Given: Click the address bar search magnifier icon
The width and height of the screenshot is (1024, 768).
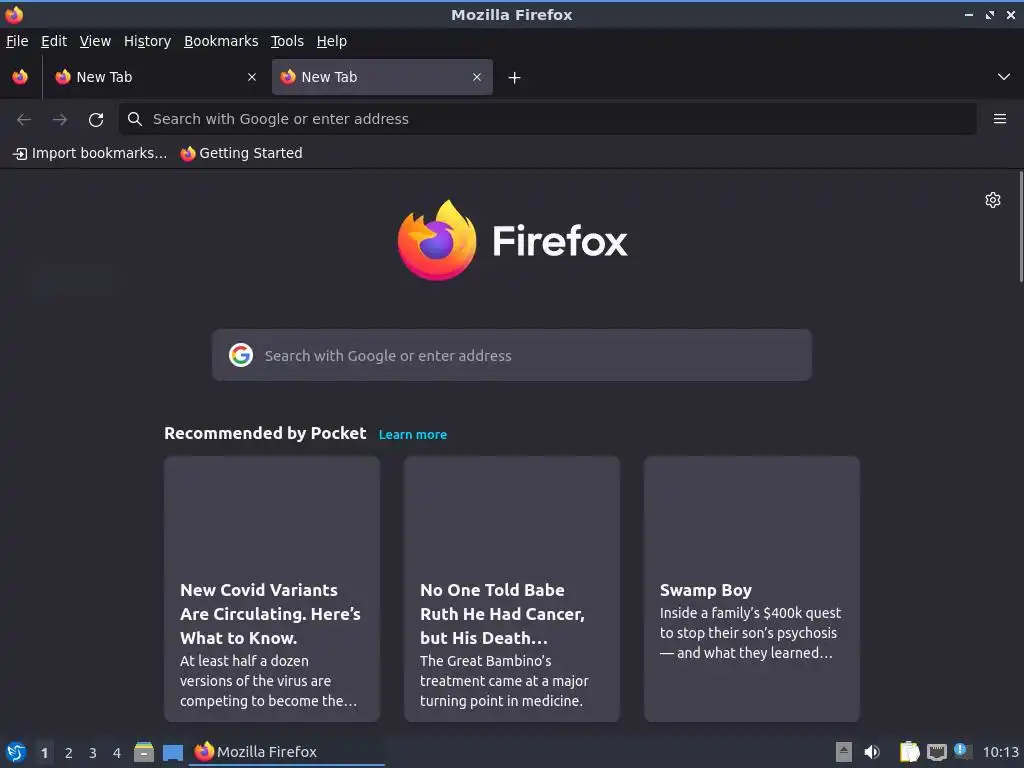Looking at the screenshot, I should tap(135, 119).
